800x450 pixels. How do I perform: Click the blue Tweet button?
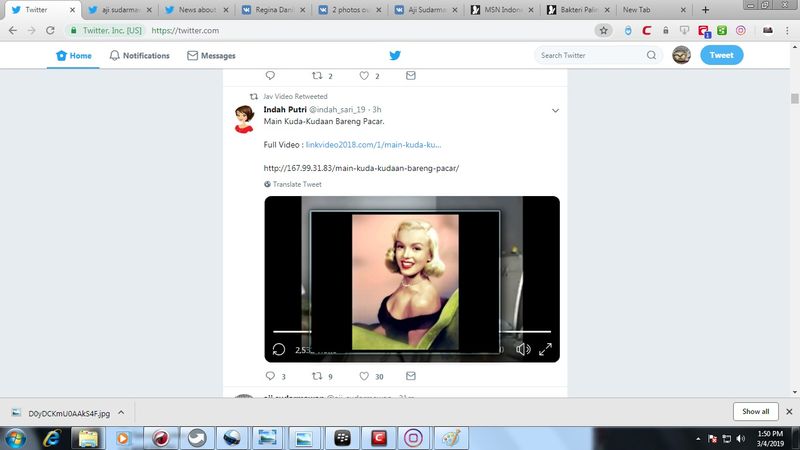tap(721, 55)
